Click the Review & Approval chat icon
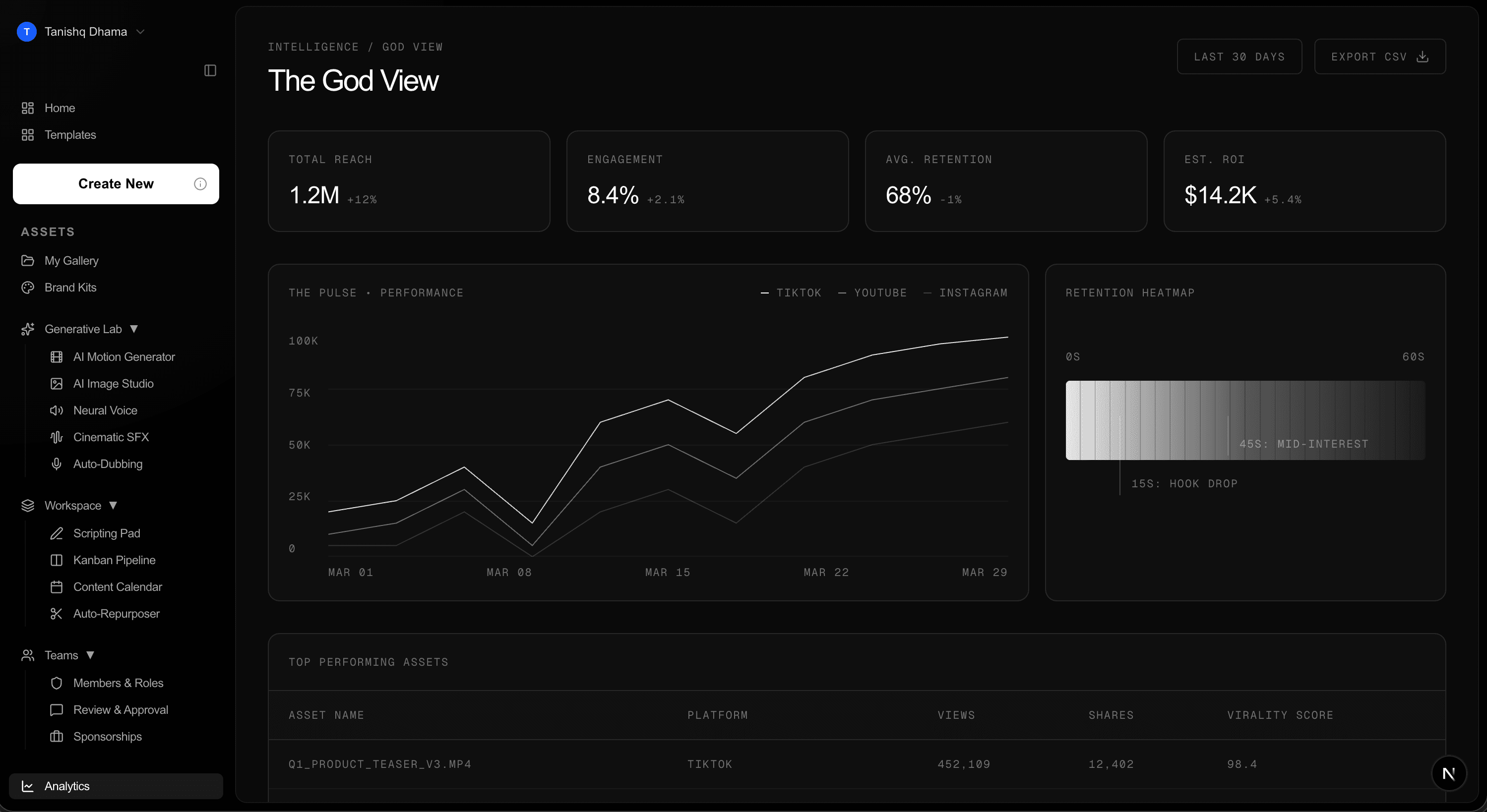This screenshot has height=812, width=1487. (x=57, y=710)
